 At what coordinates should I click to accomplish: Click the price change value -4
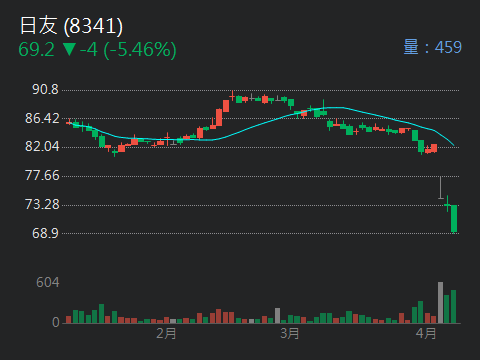[89, 50]
